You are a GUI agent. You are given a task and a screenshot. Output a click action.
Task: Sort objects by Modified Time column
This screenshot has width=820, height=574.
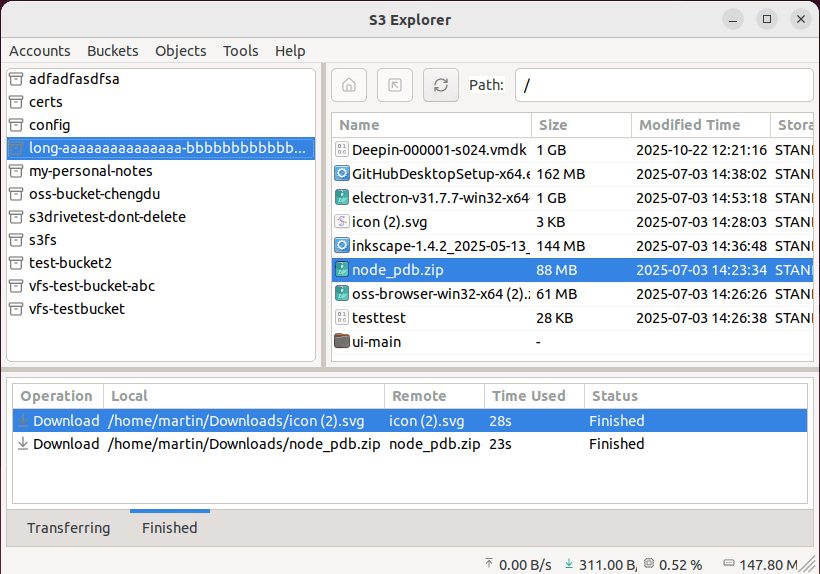point(701,125)
